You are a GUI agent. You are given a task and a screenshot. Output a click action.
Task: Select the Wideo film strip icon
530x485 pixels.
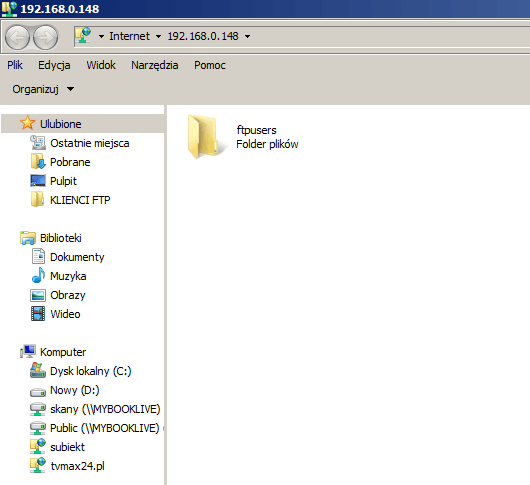pos(38,314)
